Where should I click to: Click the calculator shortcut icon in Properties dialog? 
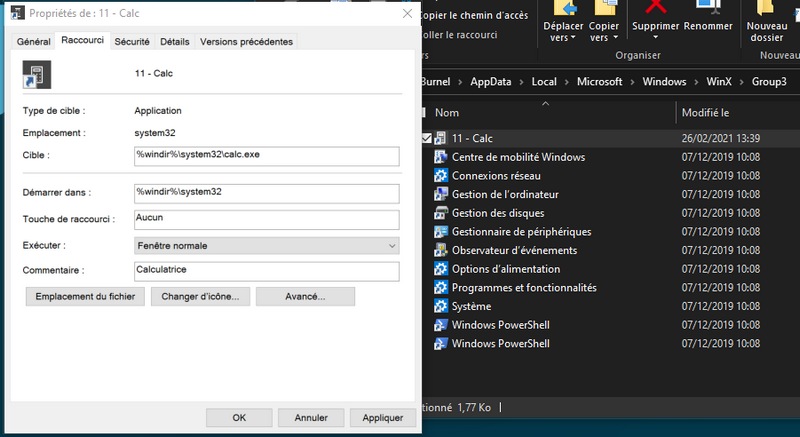click(37, 74)
